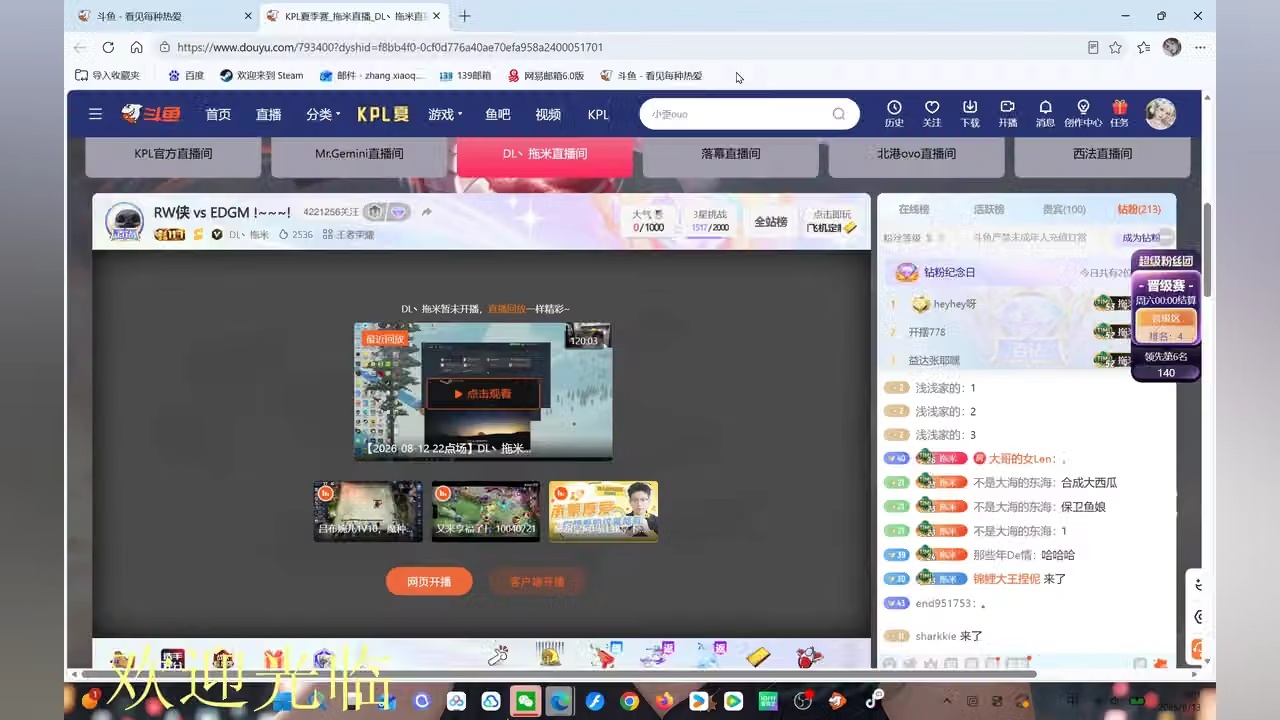Select the DL丶拖米直播间 room tab

point(545,156)
